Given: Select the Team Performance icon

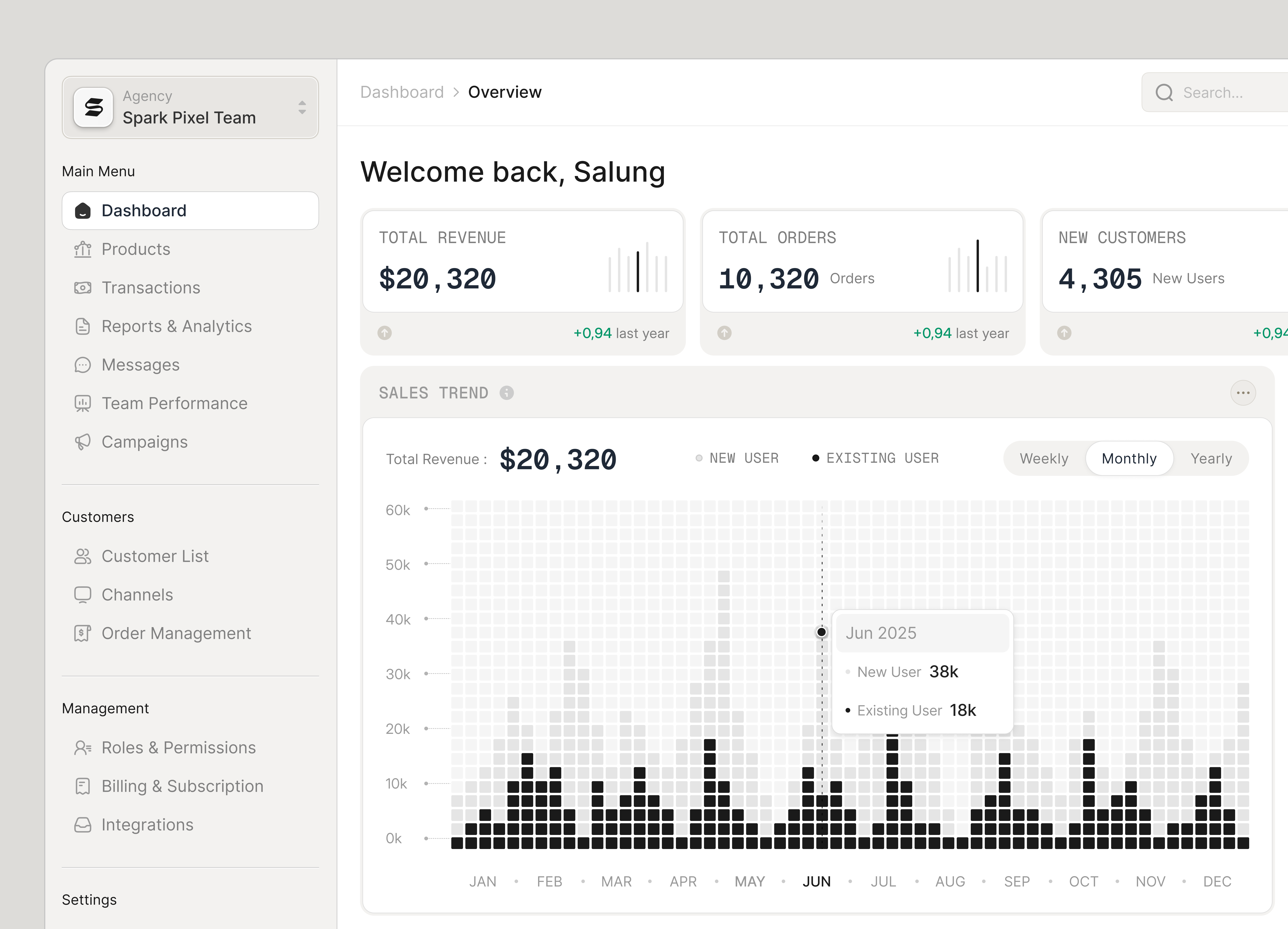Looking at the screenshot, I should [83, 403].
